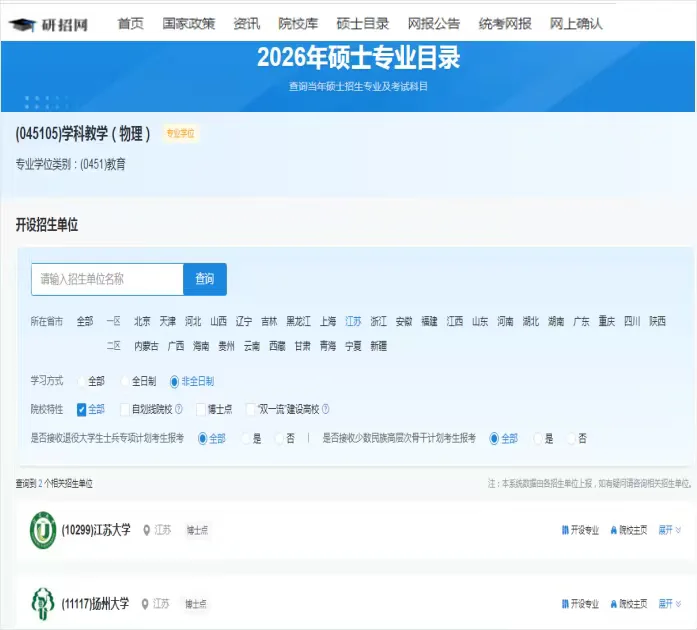Viewport: 697px width, 630px height.
Task: Filter by region 新疆
Action: tap(379, 346)
